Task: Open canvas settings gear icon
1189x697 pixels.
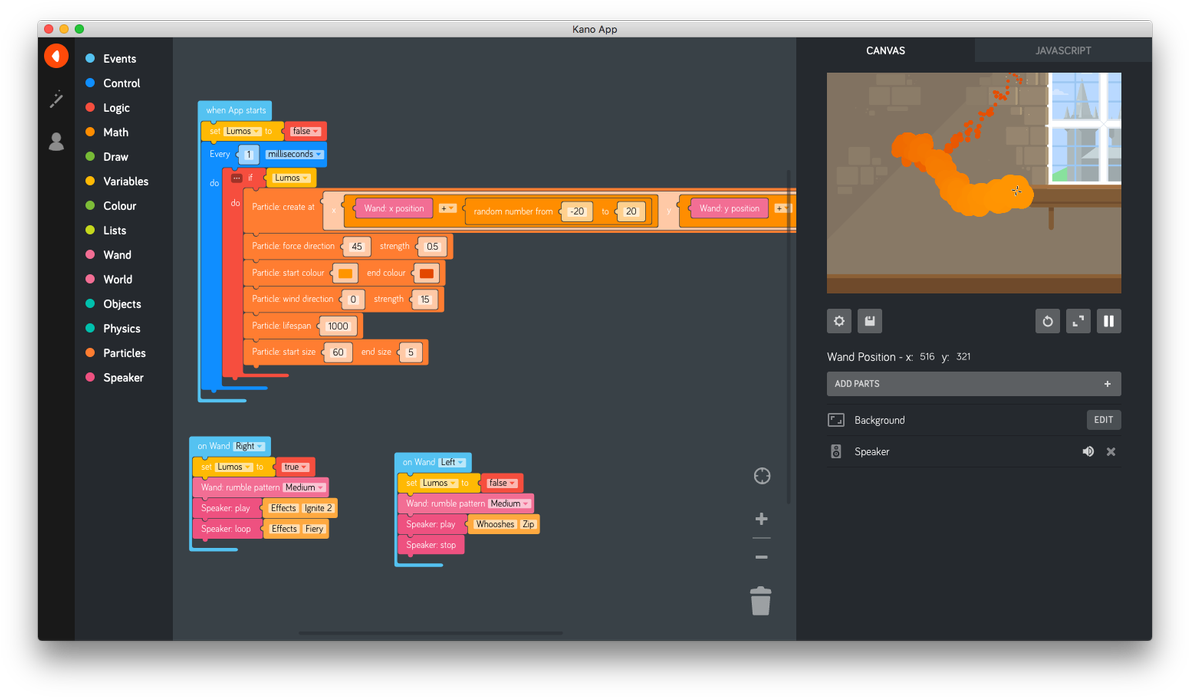Action: (839, 321)
